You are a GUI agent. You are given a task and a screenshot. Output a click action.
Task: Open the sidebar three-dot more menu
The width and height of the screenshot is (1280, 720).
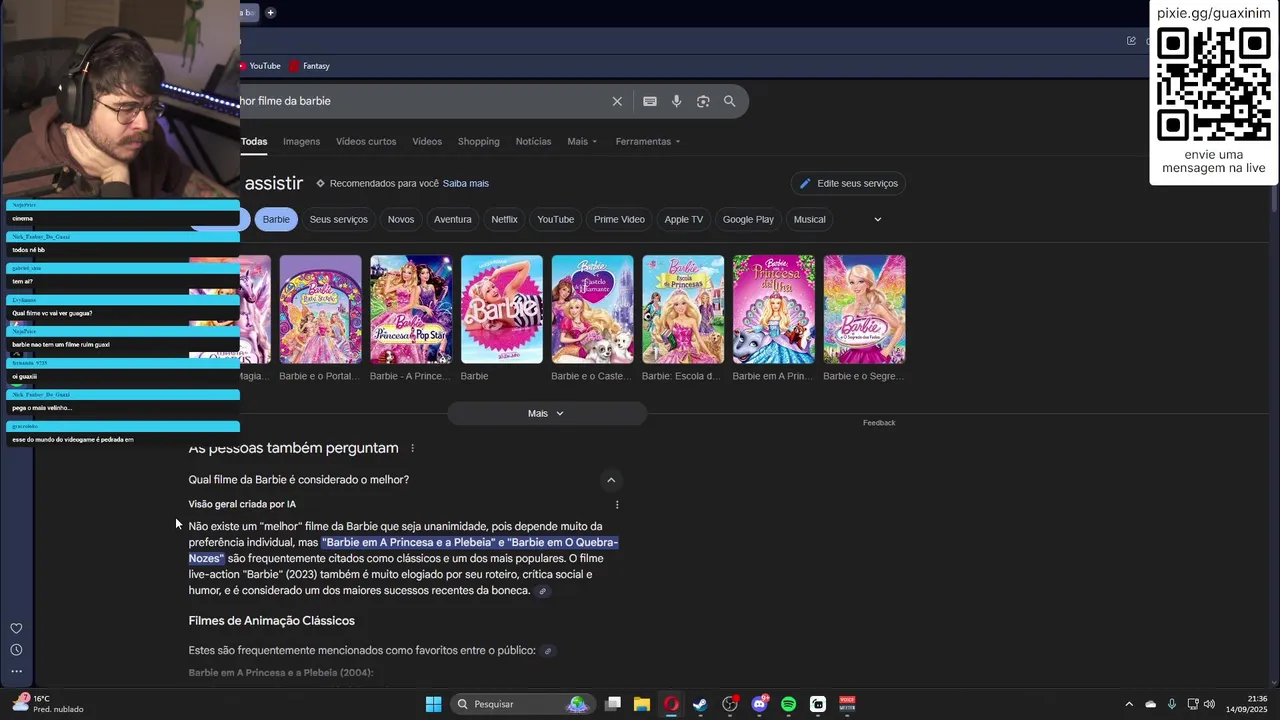tap(16, 671)
